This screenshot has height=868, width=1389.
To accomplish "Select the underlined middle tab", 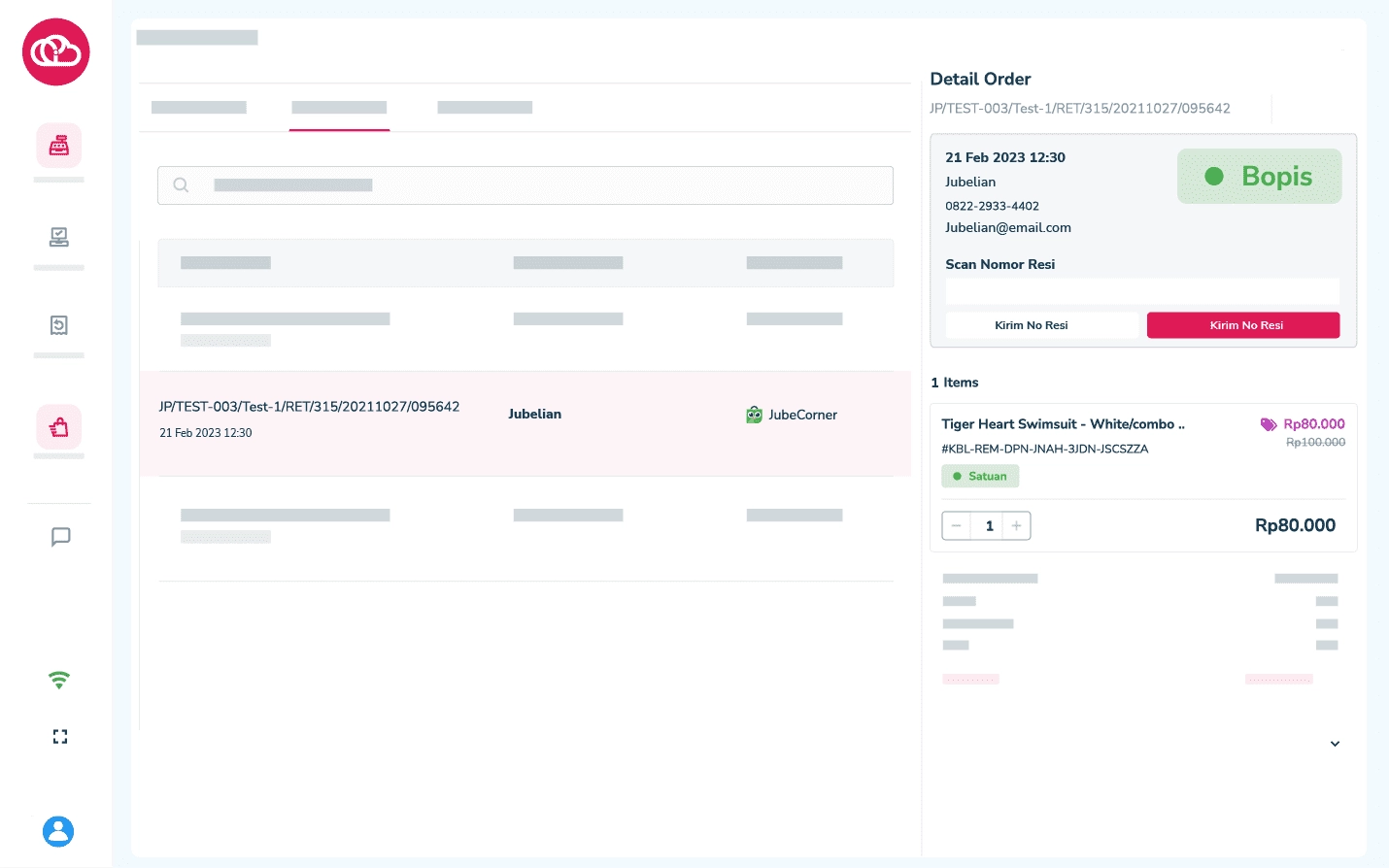I will tap(339, 108).
